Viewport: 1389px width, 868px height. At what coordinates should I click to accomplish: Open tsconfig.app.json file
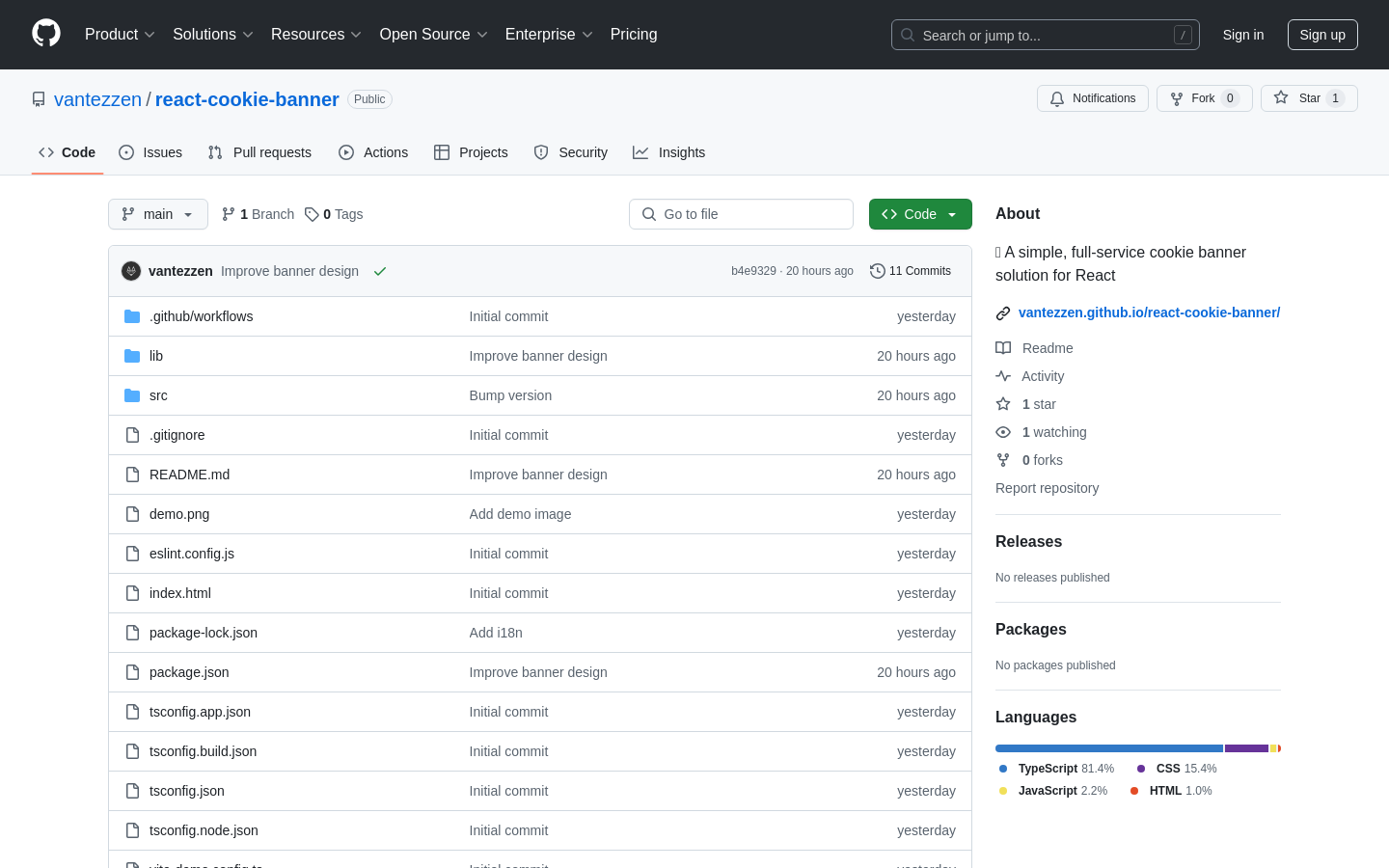200,712
